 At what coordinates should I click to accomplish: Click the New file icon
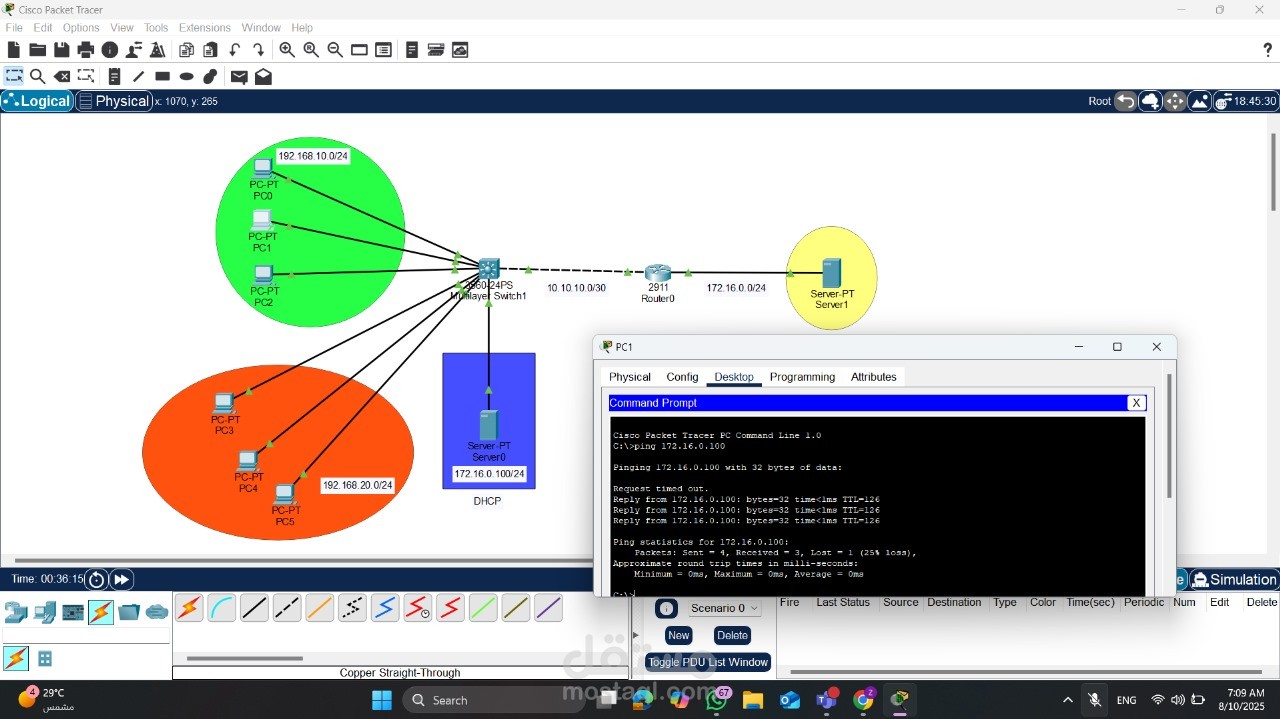(x=14, y=50)
